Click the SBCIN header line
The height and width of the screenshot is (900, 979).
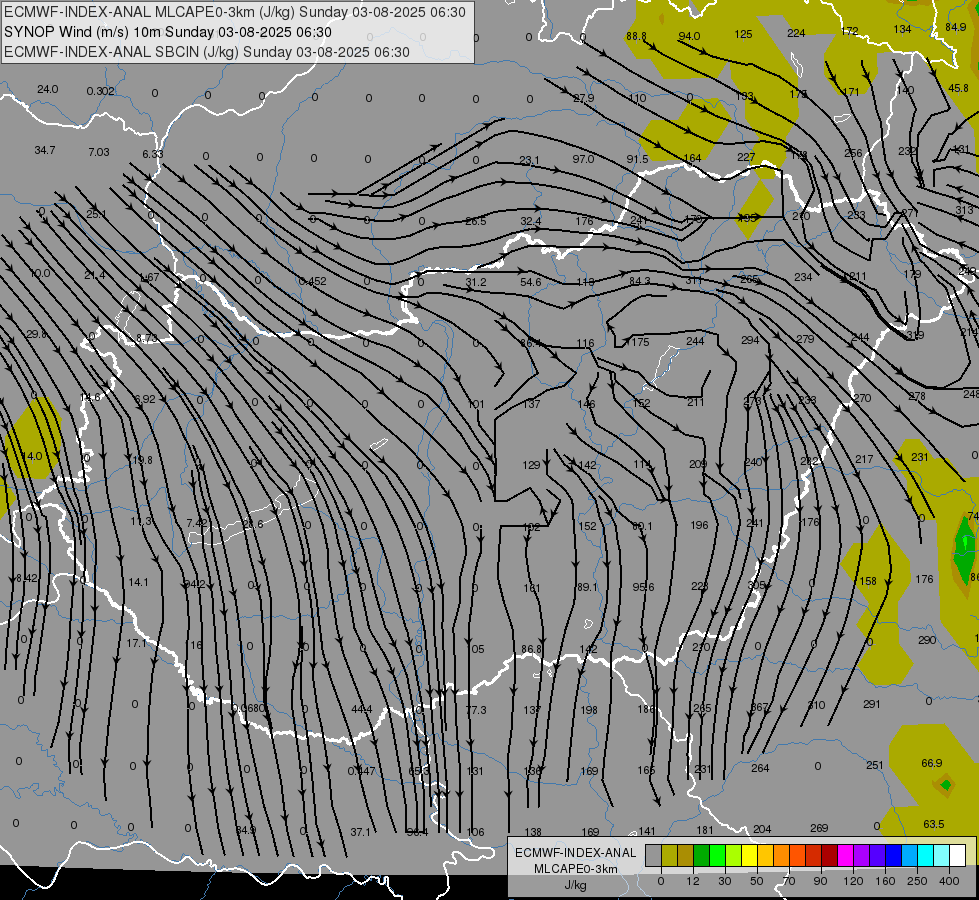(207, 52)
